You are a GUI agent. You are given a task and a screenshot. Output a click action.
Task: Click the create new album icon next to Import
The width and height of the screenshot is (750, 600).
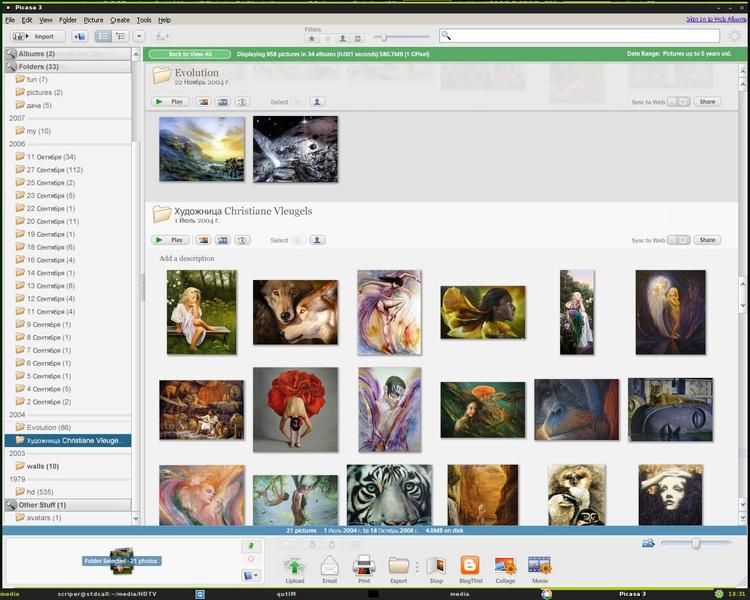pos(79,36)
